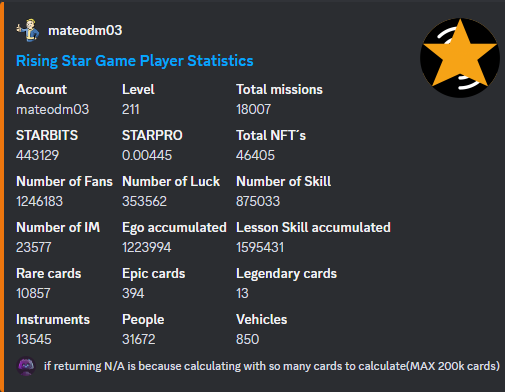This screenshot has height=392, width=505.
Task: Click the Vehicles count 850
Action: (248, 339)
